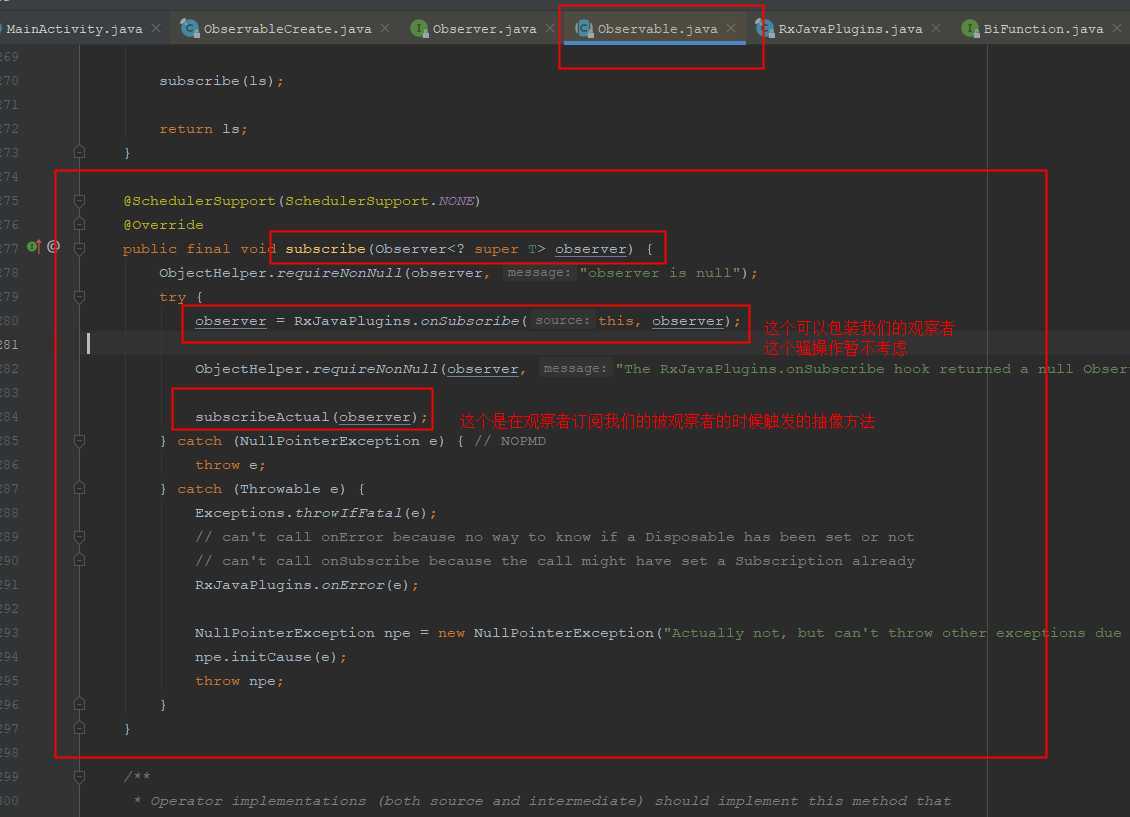Toggle the fold marker beside @Override

(x=79, y=224)
